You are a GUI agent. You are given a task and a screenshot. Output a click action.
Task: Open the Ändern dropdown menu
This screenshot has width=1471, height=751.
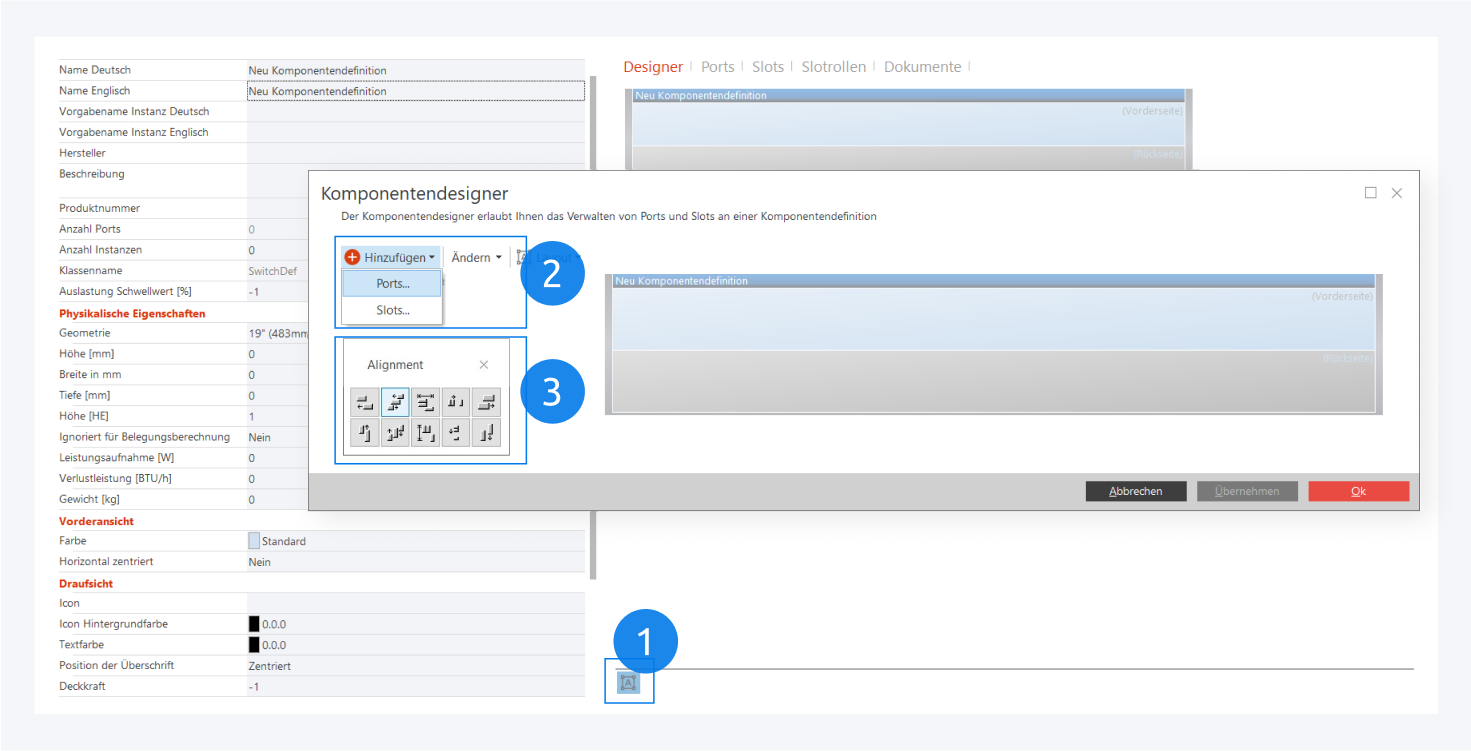pos(476,258)
